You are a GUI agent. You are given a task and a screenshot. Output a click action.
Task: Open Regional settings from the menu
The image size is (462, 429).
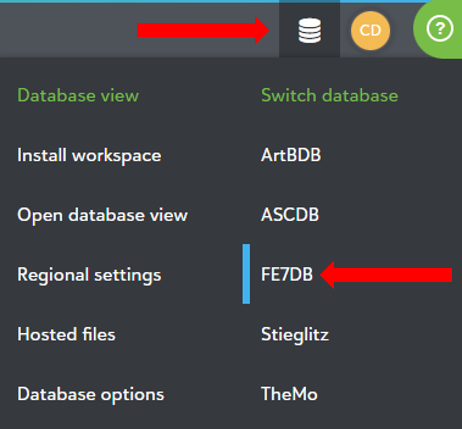(89, 275)
